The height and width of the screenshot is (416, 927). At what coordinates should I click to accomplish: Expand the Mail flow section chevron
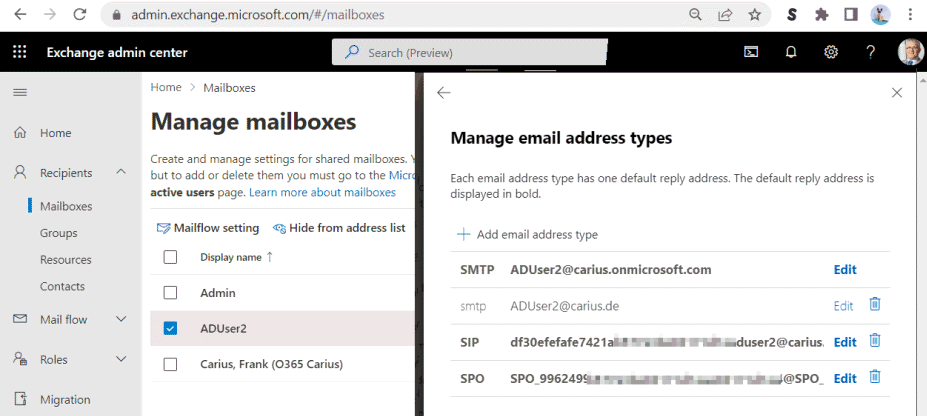[x=121, y=319]
